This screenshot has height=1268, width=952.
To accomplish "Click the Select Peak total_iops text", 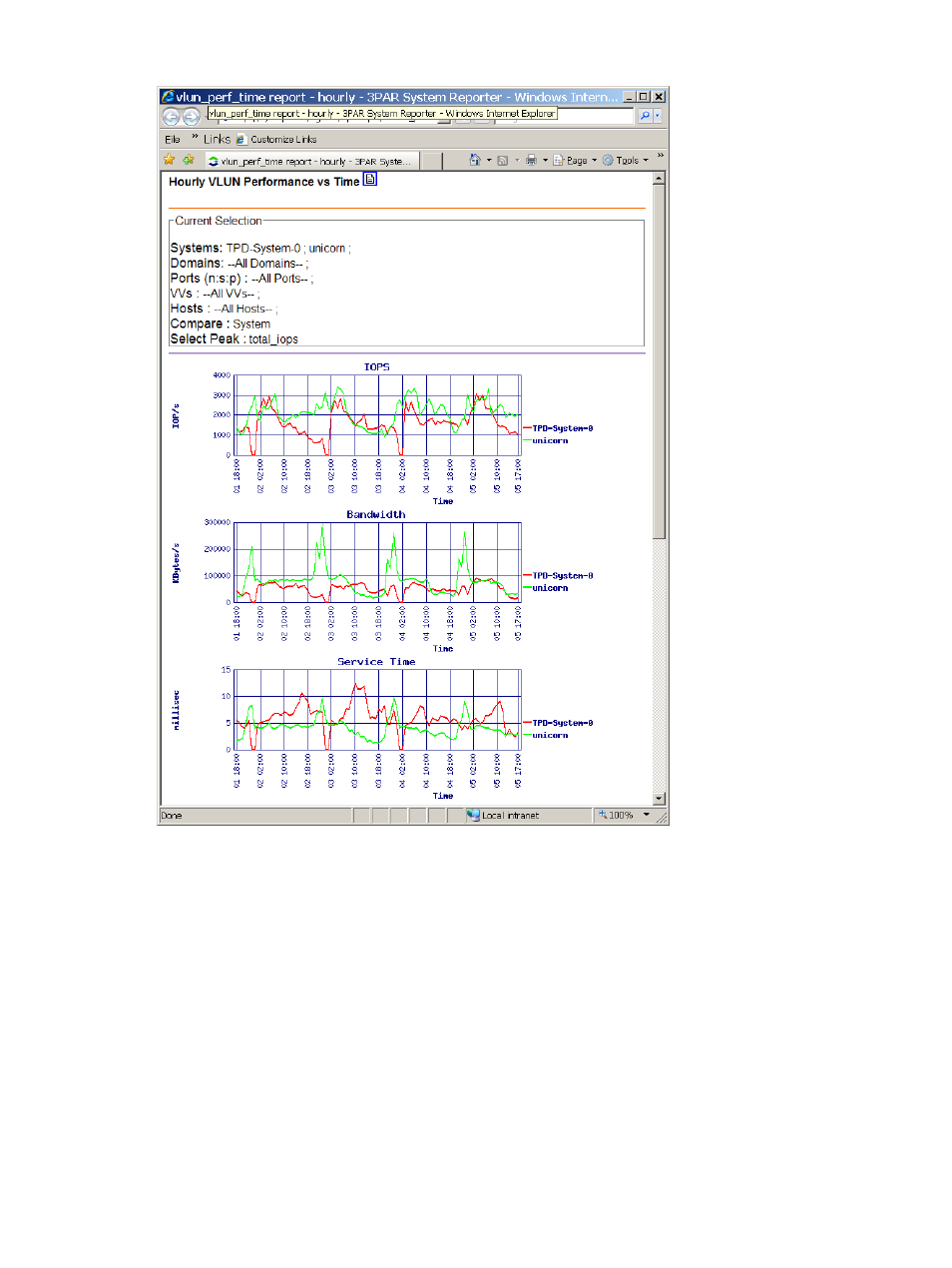I will click(235, 339).
